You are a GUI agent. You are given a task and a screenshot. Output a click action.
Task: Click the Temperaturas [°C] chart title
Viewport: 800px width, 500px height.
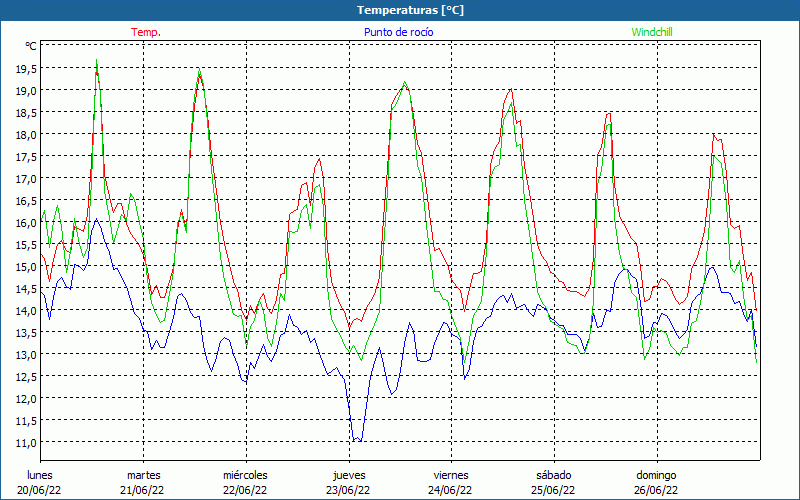[x=410, y=10]
